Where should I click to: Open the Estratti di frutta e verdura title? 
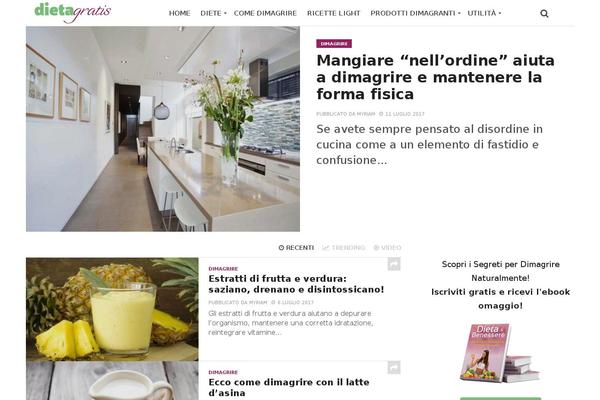point(296,284)
